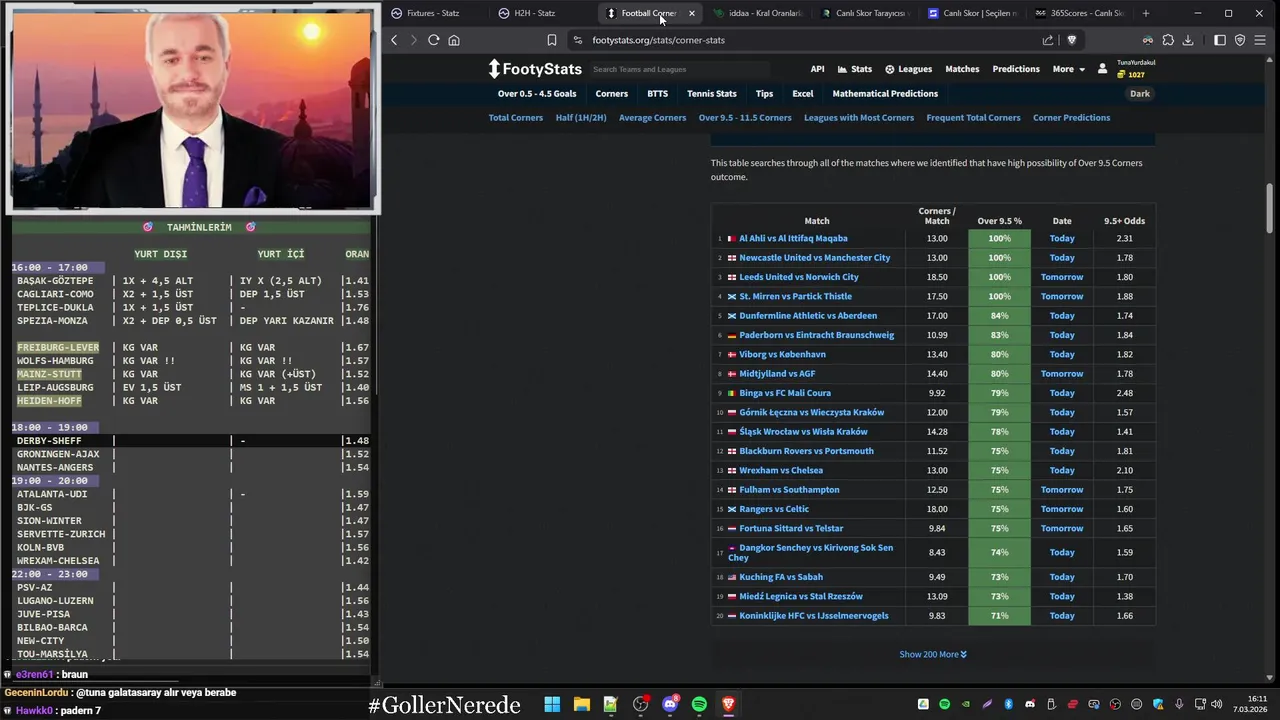1280x720 pixels.
Task: Open Leagues with Most Corners link
Action: click(859, 117)
